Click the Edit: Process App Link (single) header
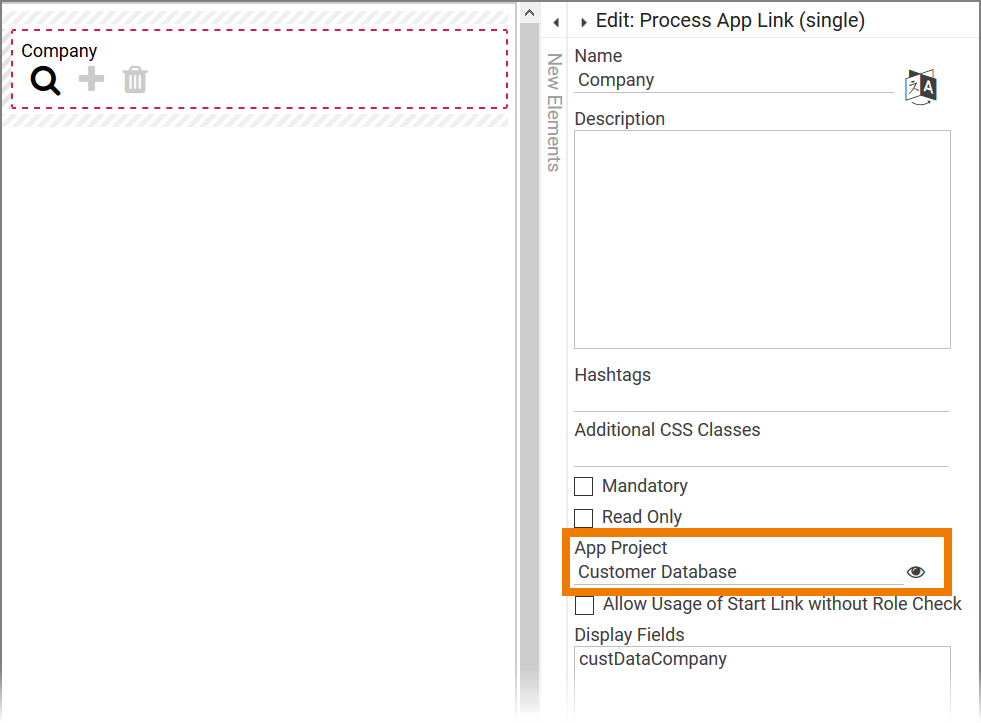Viewport: 981px width, 723px height. tap(730, 20)
